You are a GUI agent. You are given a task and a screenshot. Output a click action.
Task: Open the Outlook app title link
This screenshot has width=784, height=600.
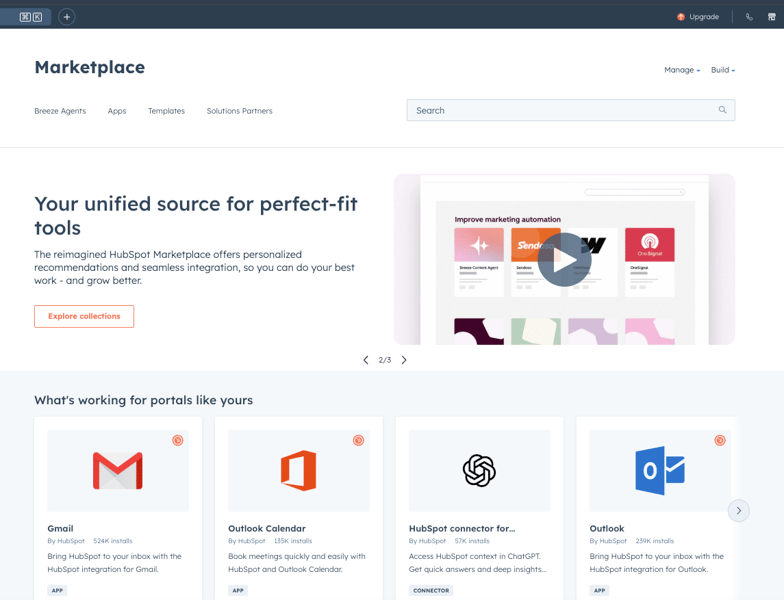[x=607, y=528]
